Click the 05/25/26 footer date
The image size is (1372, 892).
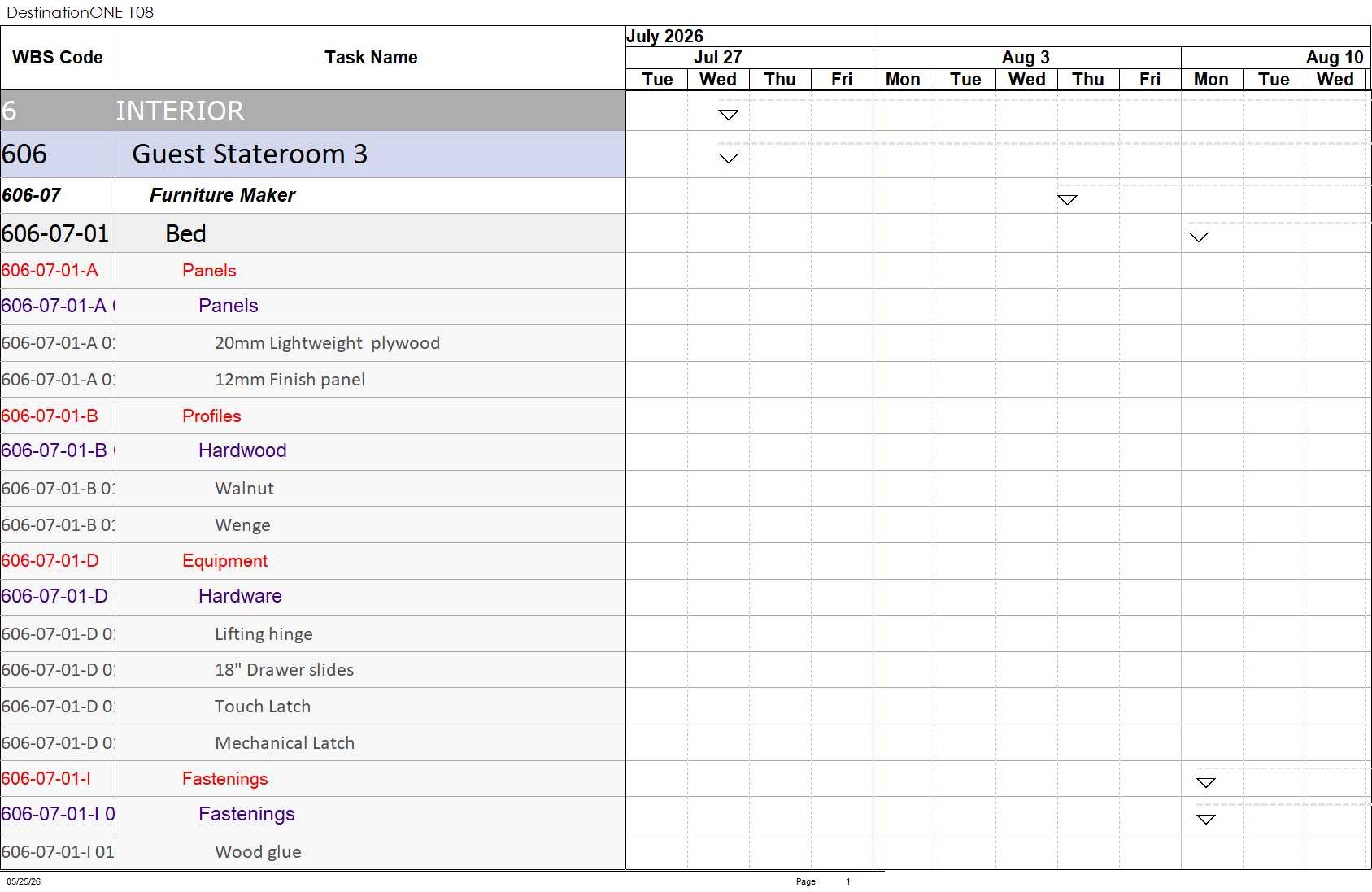pos(24,881)
